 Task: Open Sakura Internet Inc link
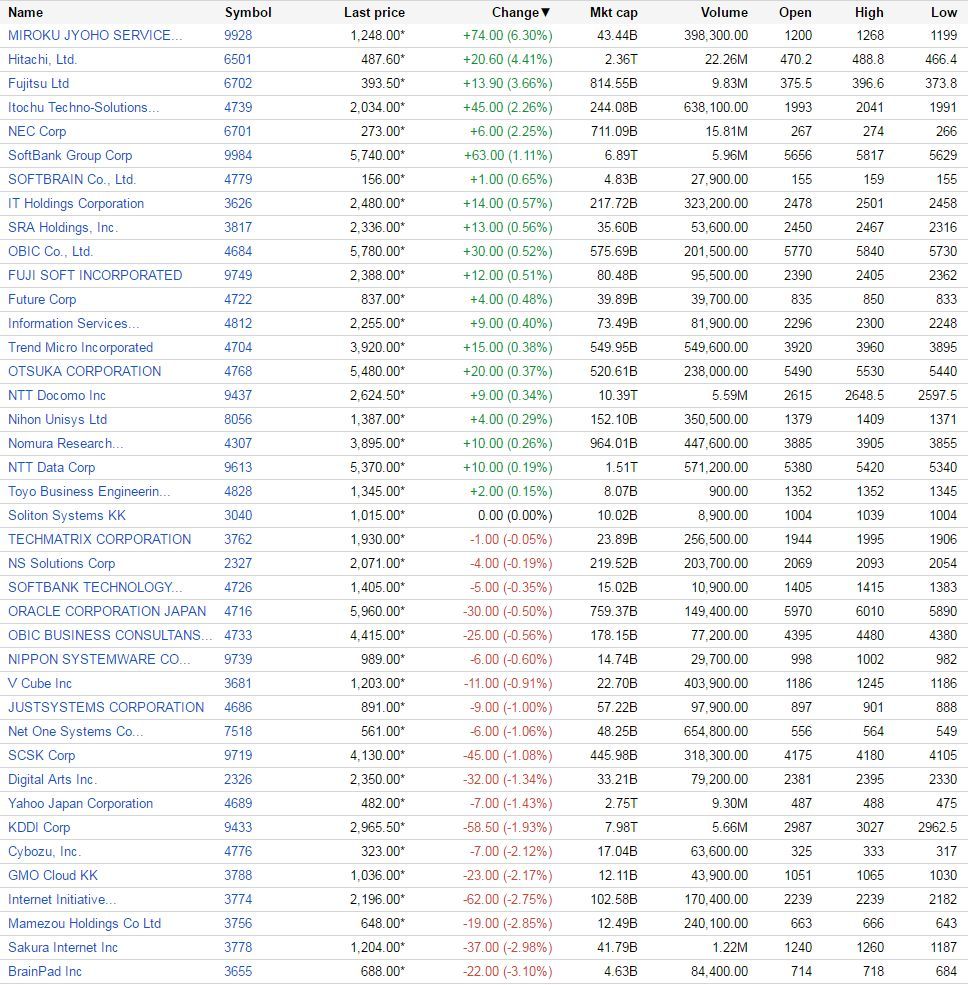[x=63, y=948]
